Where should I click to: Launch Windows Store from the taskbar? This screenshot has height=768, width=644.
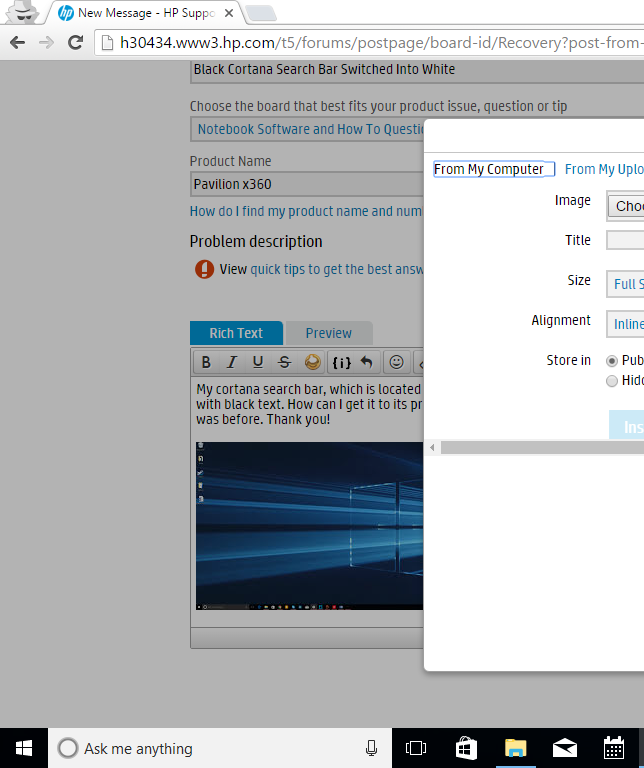[466, 748]
